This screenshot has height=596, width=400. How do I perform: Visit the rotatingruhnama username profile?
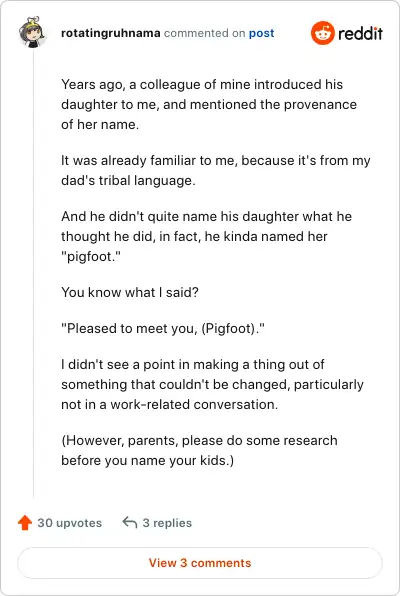(x=111, y=33)
